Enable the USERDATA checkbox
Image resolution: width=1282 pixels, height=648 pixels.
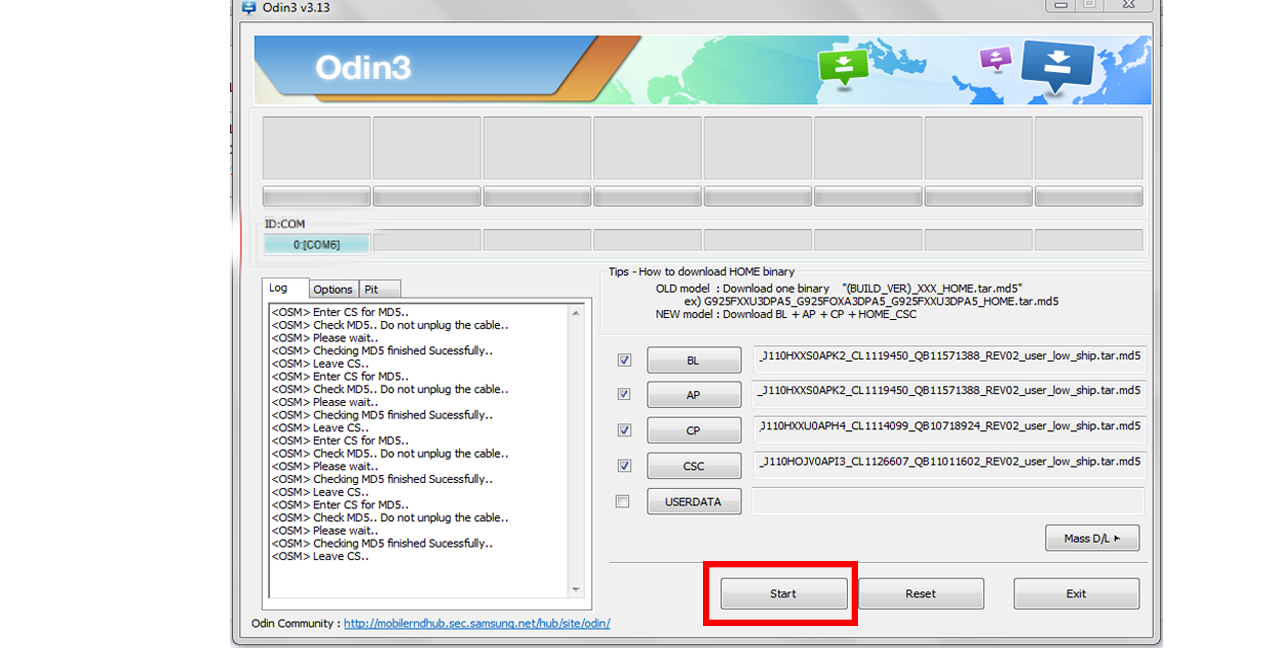pyautogui.click(x=623, y=501)
